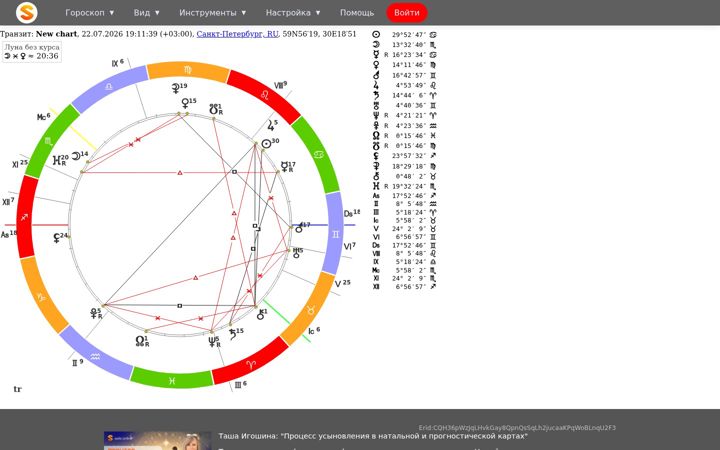Click the Erid code text in the footer
This screenshot has height=450, width=720.
click(517, 428)
